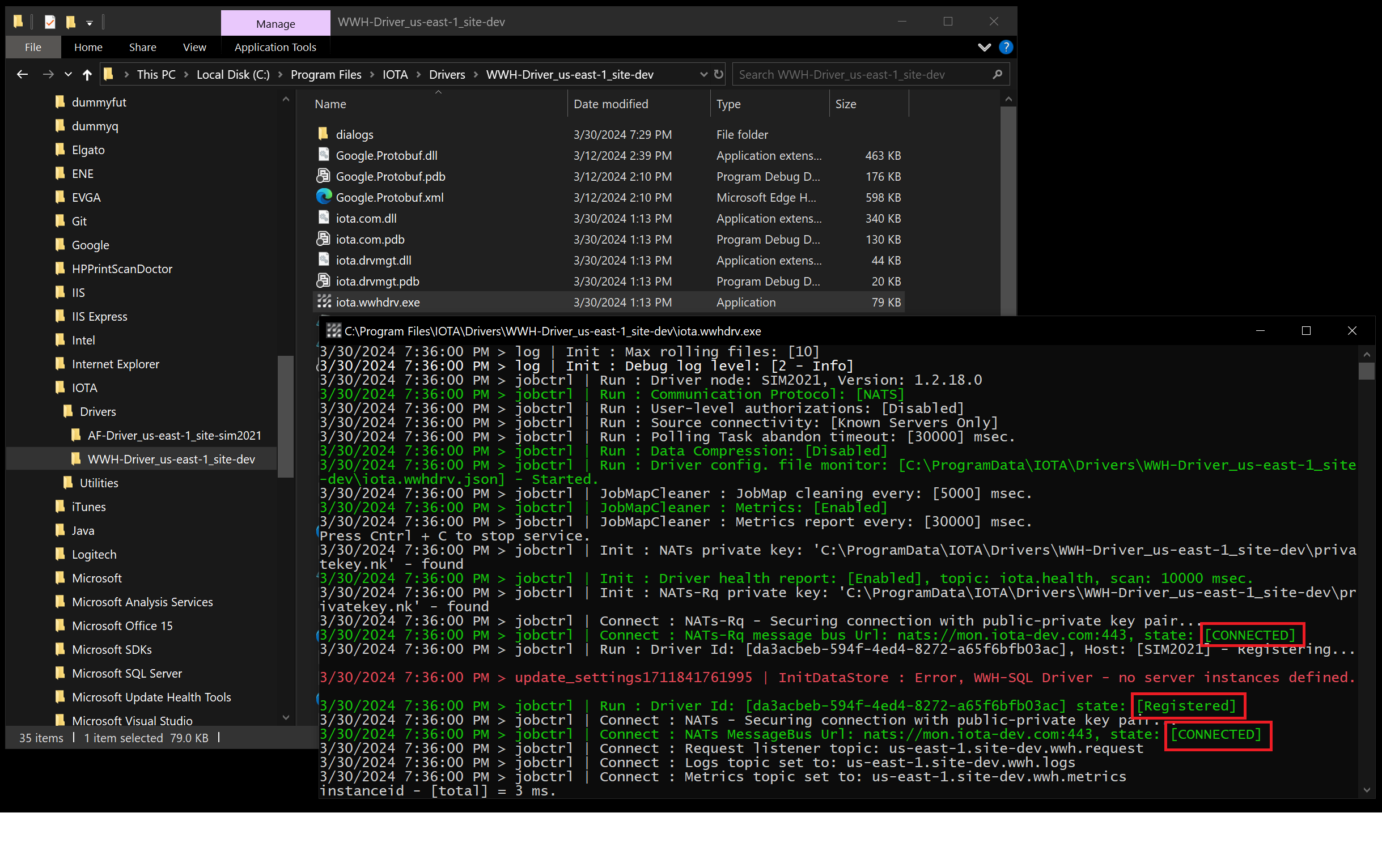1382x868 pixels.
Task: Select iota.drvmgt.pdb file icon
Action: click(x=324, y=280)
